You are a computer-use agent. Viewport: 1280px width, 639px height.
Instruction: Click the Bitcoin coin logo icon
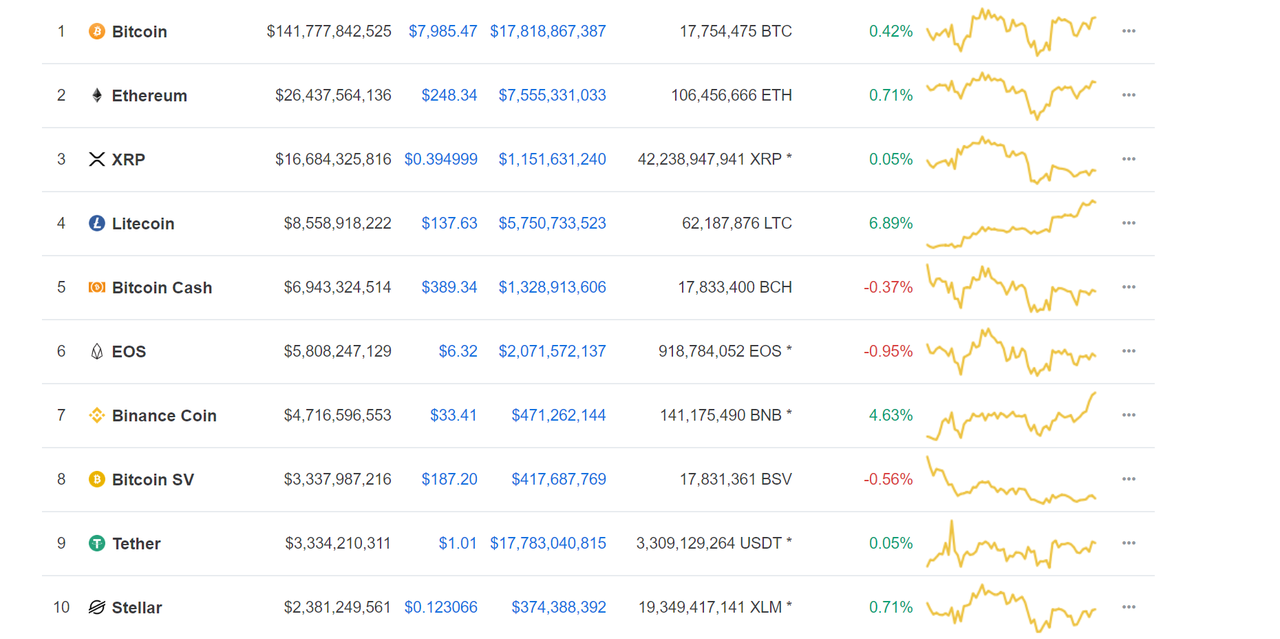point(97,32)
